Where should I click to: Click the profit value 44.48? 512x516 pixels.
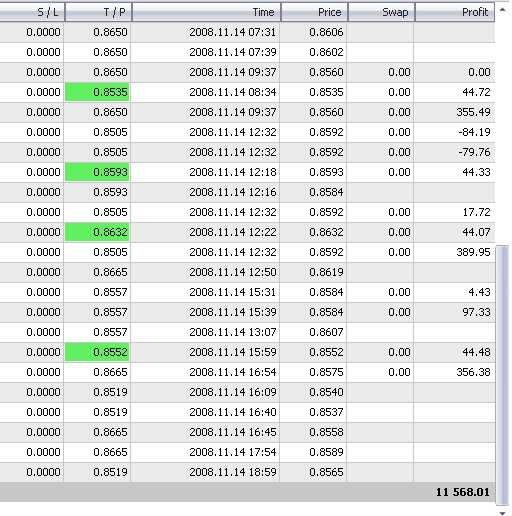[476, 352]
